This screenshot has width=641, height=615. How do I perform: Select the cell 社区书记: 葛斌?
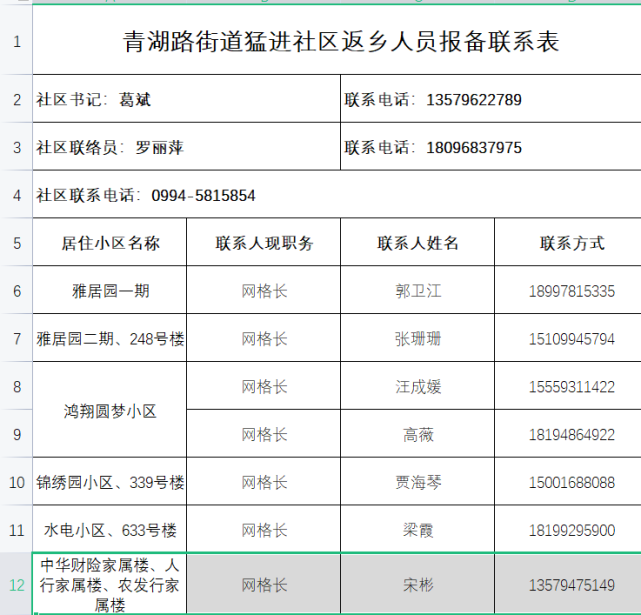186,99
